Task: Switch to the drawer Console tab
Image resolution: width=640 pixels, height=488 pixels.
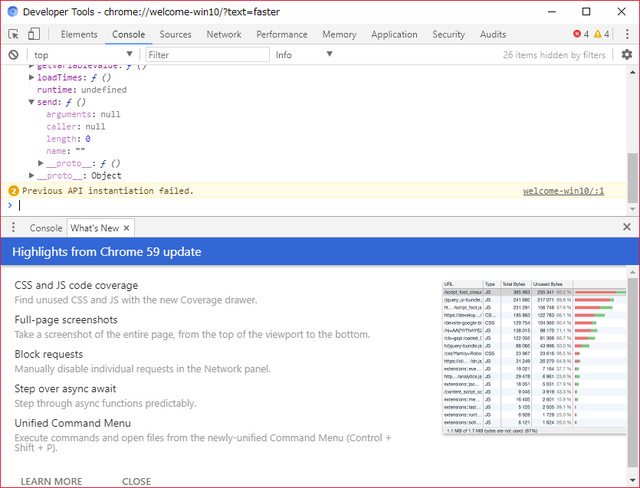Action: [x=46, y=228]
